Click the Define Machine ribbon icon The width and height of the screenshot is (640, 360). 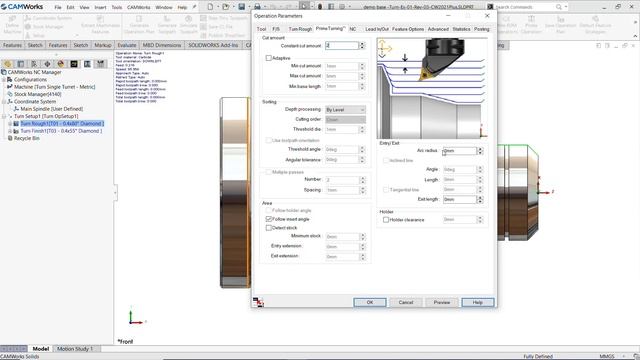[x=12, y=19]
